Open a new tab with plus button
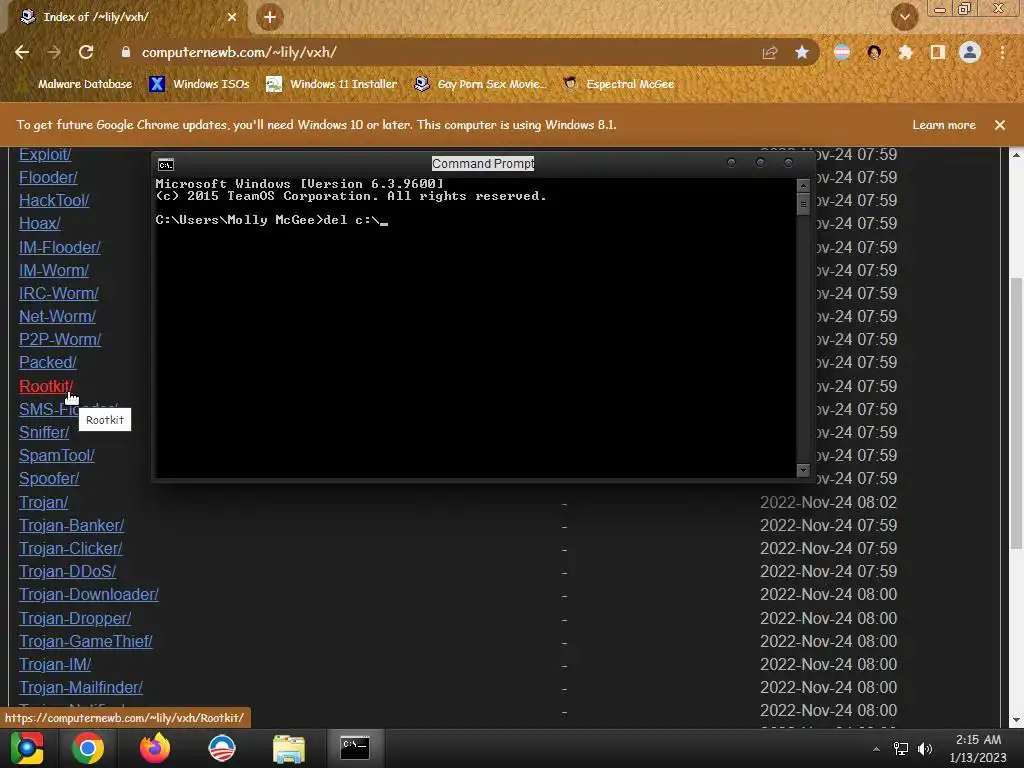The height and width of the screenshot is (768, 1024). tap(270, 17)
